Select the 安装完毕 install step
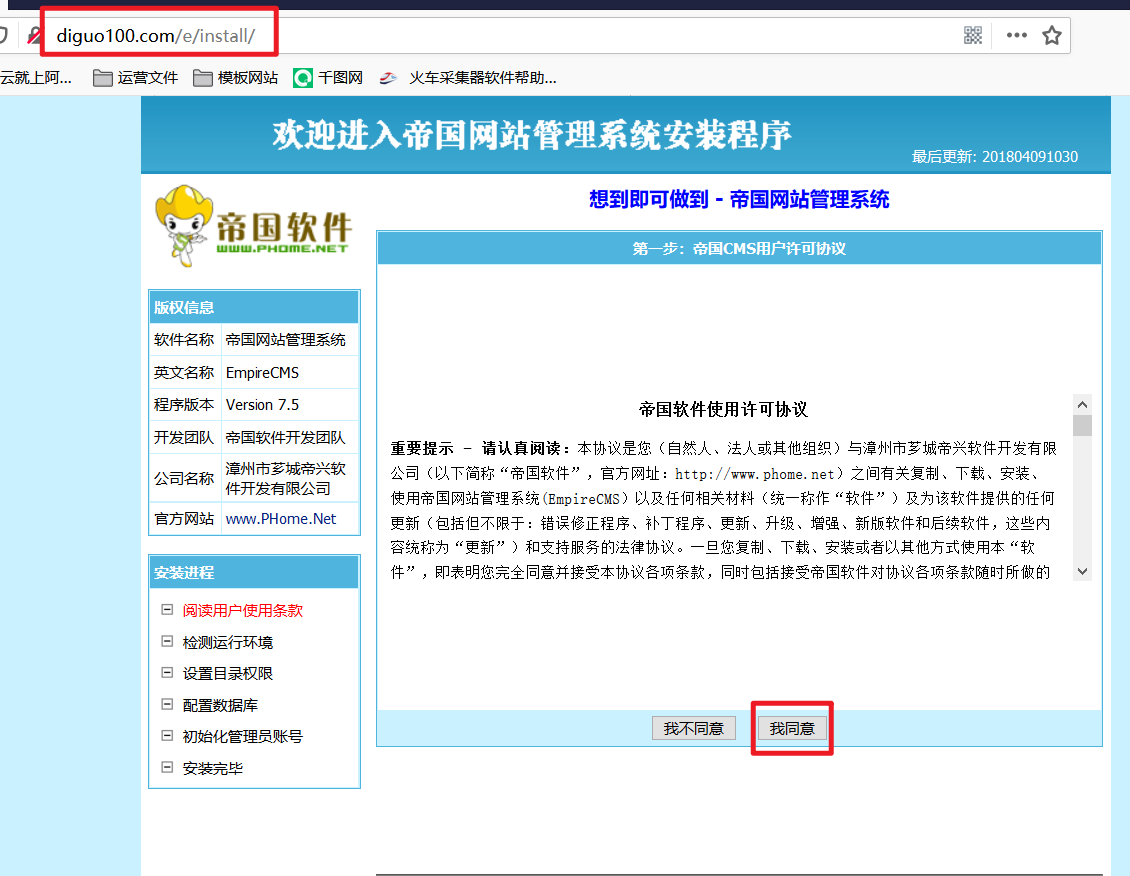1130x876 pixels. point(213,768)
